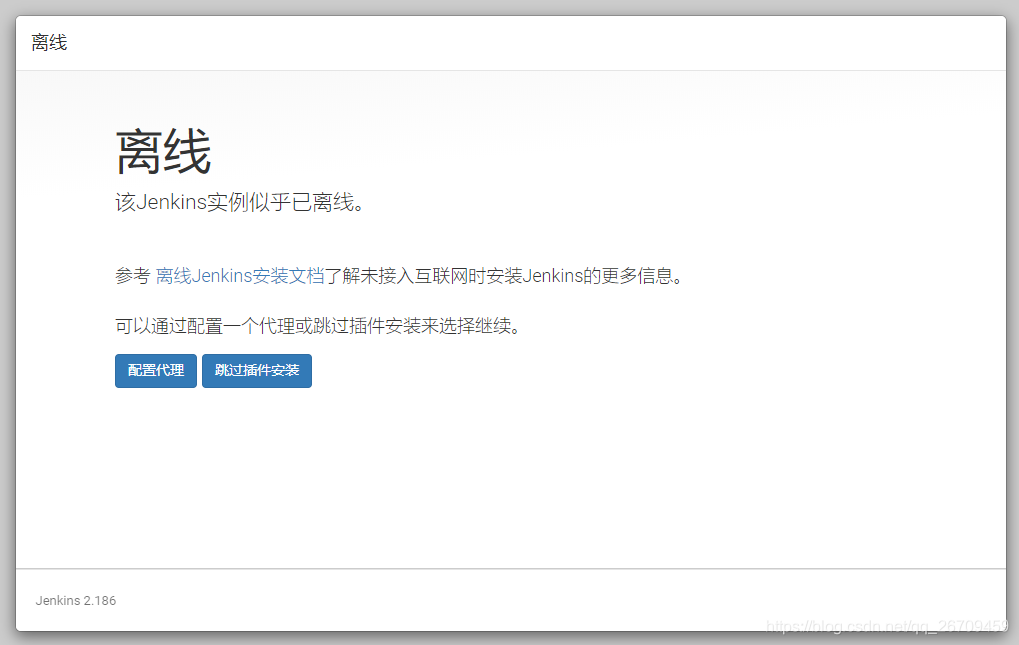Open the 离线Jenkins安装文档 link
1019x645 pixels.
[x=240, y=276]
